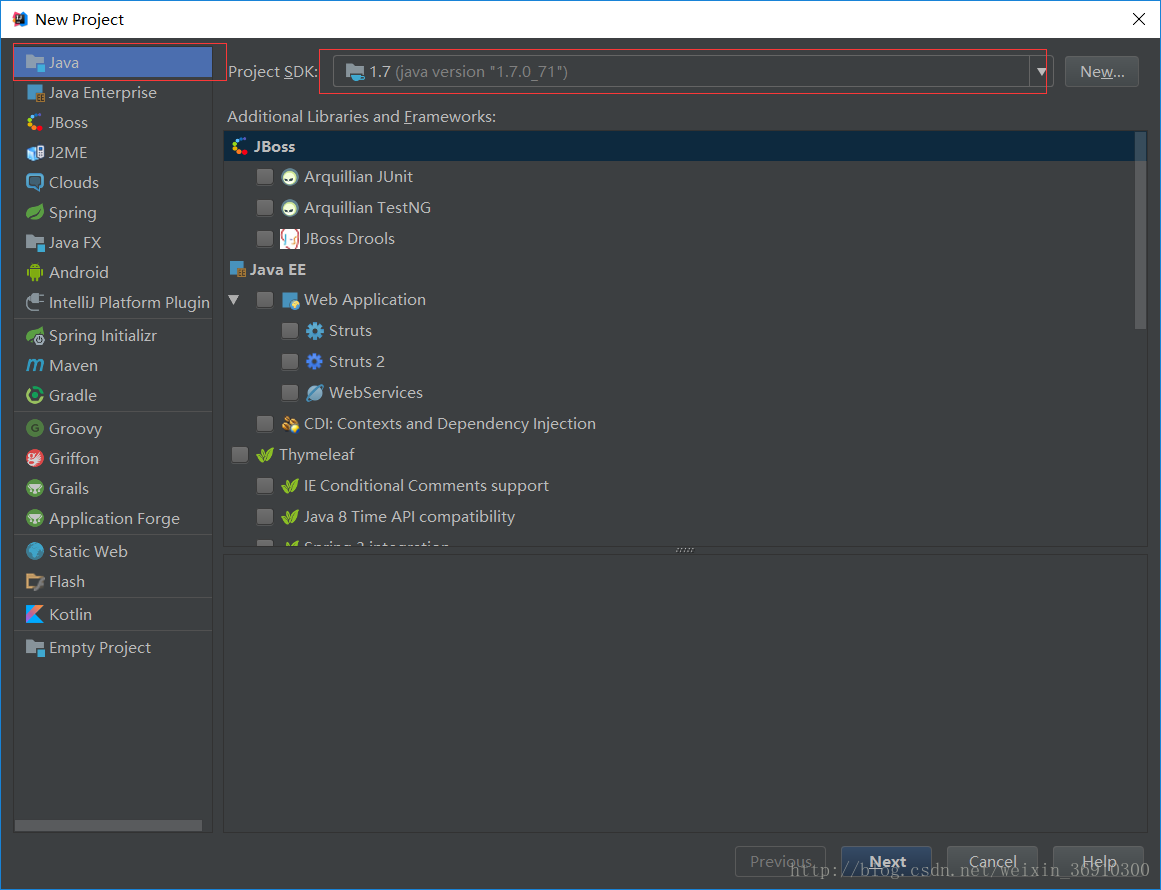Click the Empty Project icon
The image size is (1161, 890).
[x=35, y=647]
